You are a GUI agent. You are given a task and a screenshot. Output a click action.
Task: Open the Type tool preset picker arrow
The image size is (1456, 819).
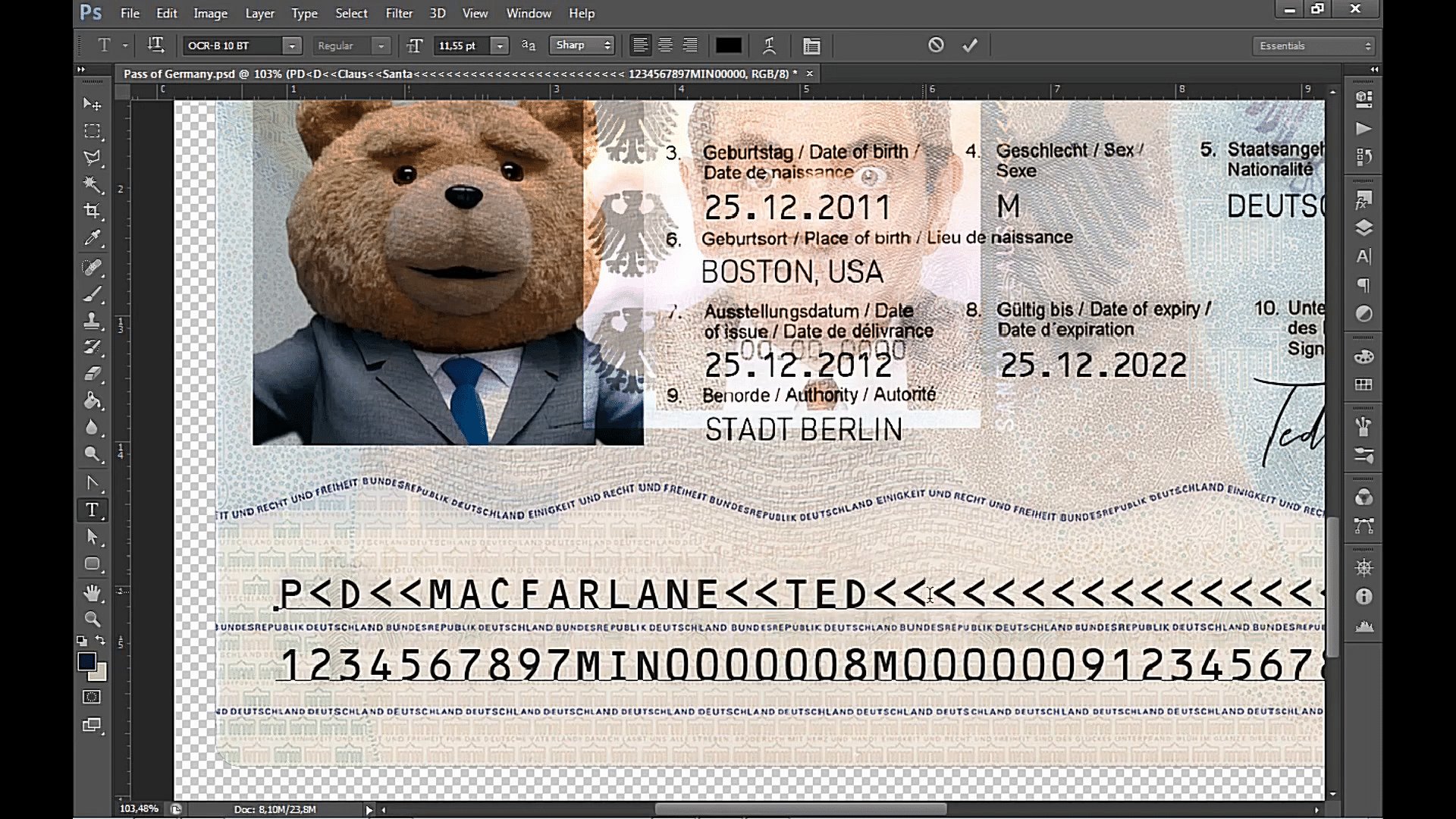coord(125,45)
